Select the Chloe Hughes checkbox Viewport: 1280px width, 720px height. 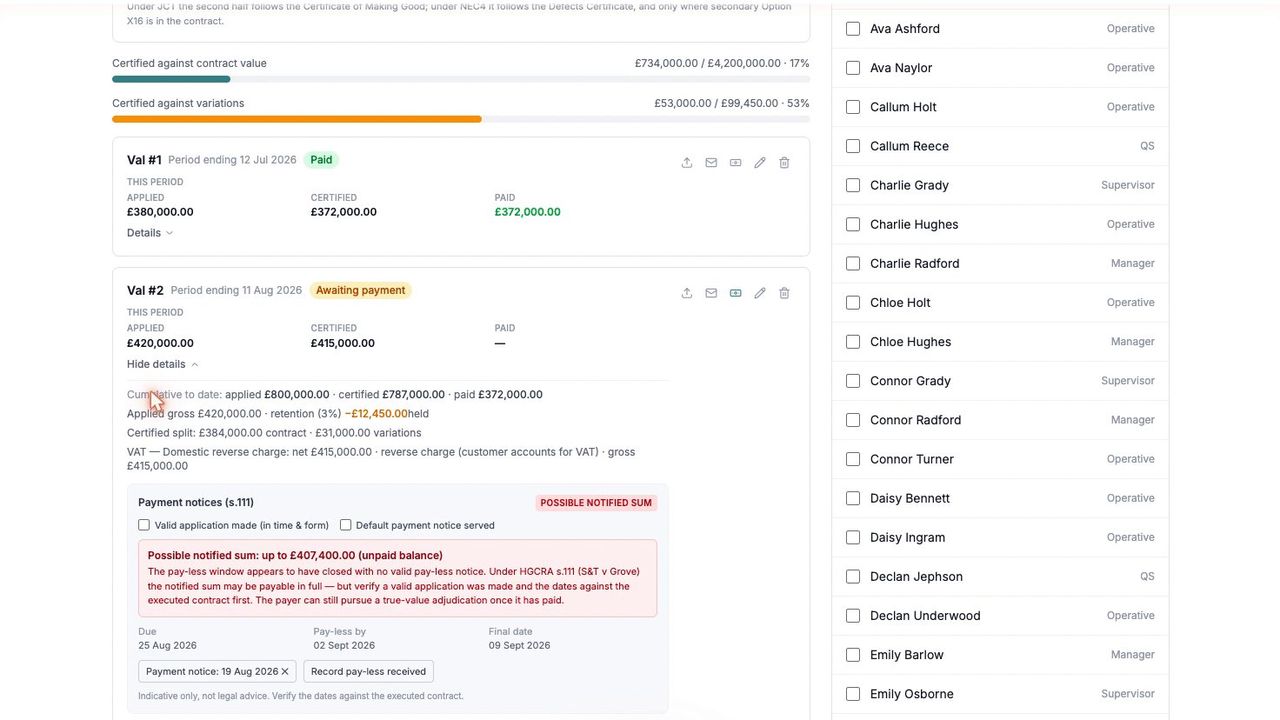[853, 342]
